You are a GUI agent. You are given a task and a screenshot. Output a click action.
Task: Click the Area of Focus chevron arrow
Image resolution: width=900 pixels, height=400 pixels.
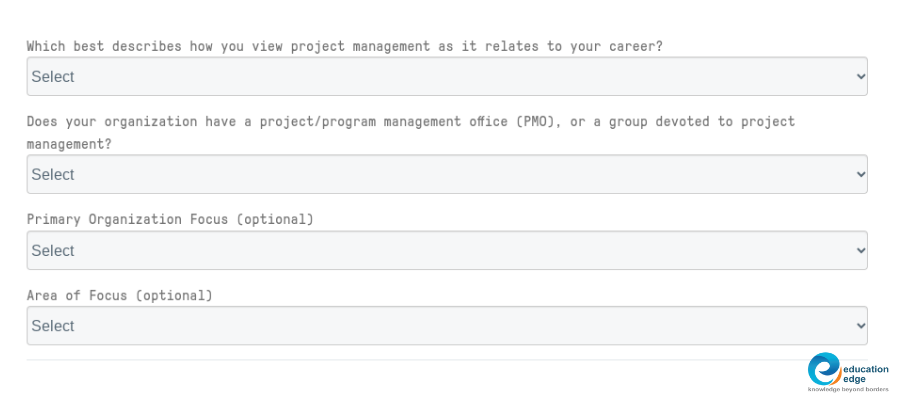click(860, 326)
